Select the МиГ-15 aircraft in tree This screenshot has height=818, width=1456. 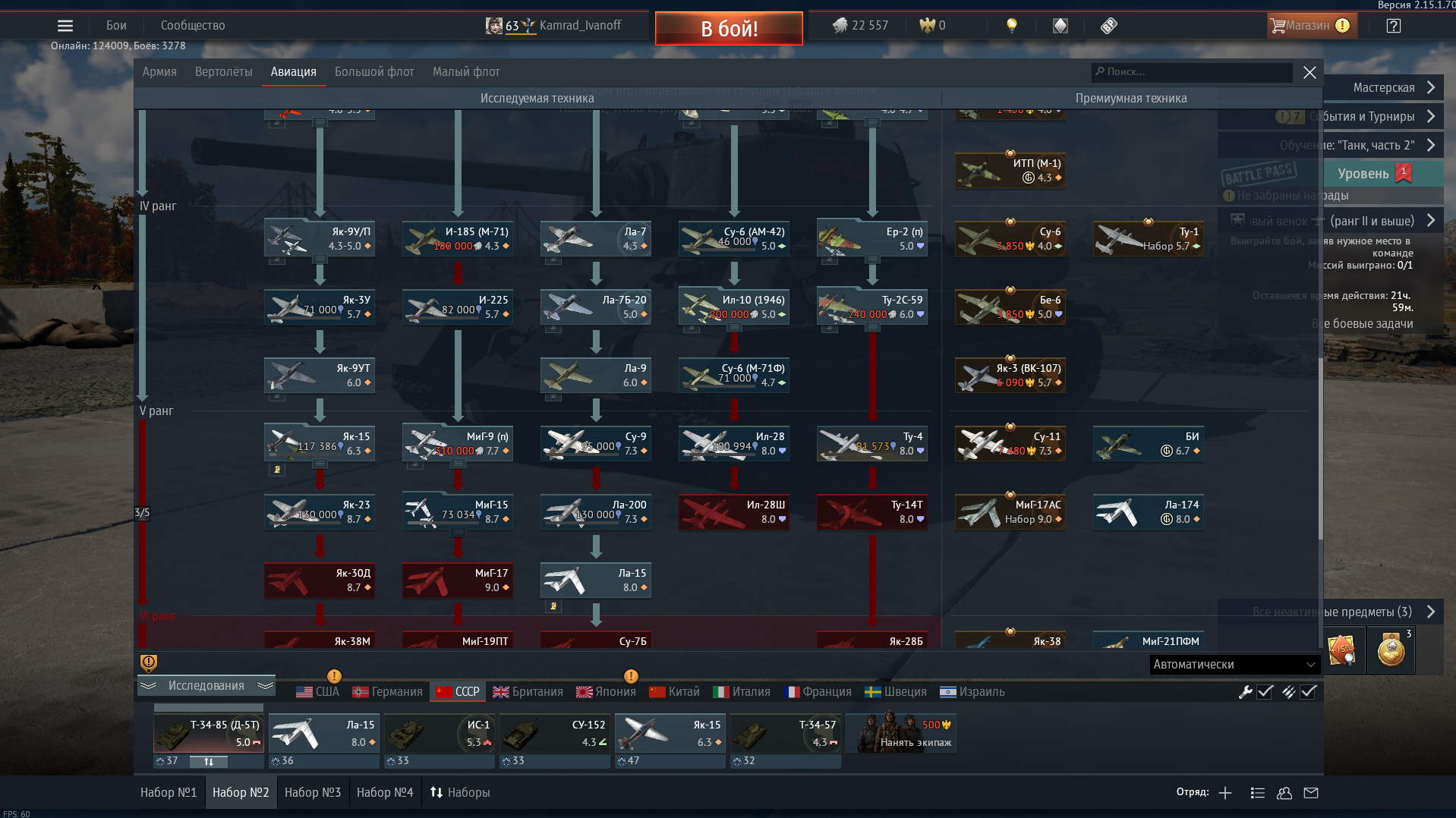click(458, 511)
